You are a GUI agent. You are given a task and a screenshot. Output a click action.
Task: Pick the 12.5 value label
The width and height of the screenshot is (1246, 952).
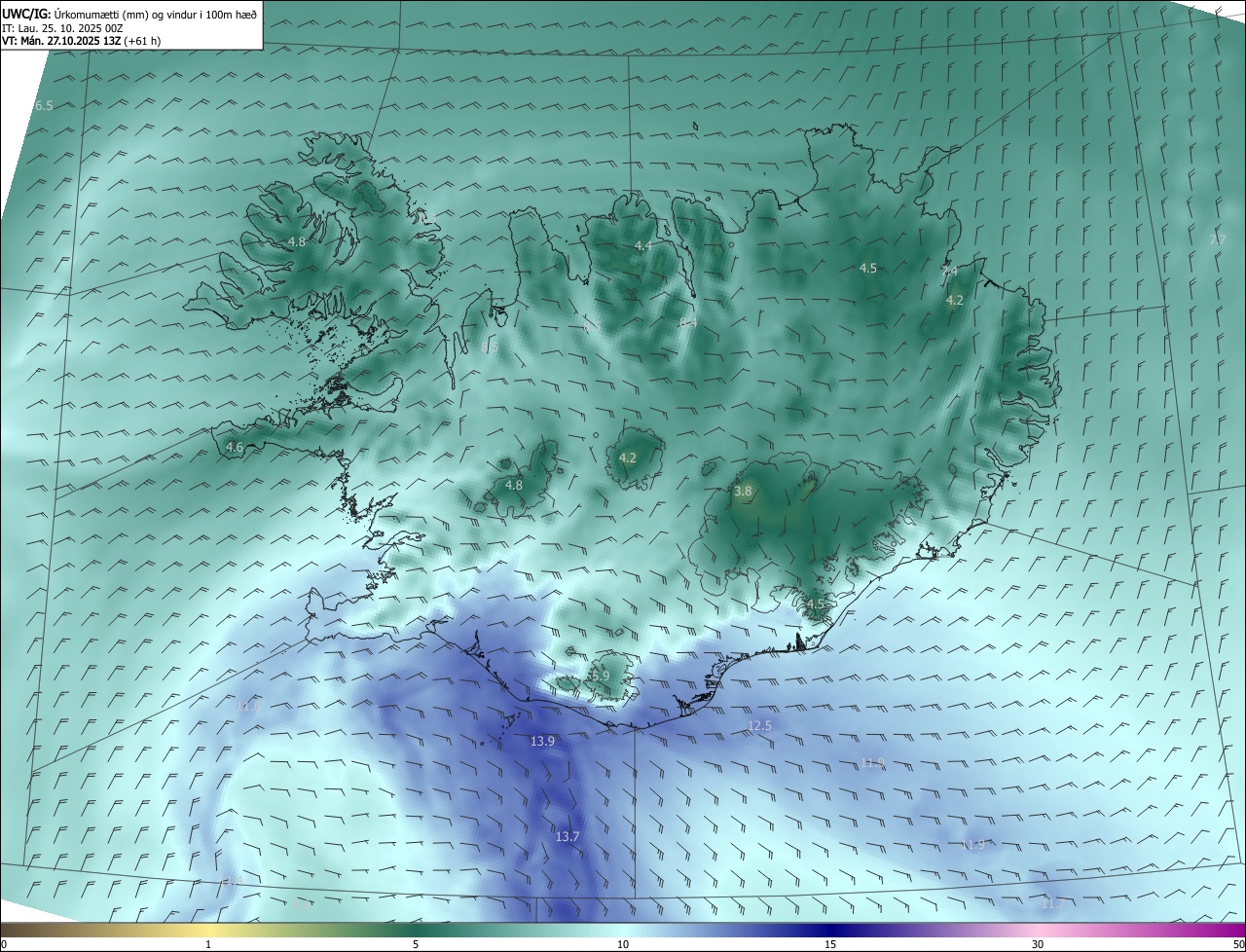pos(759,725)
